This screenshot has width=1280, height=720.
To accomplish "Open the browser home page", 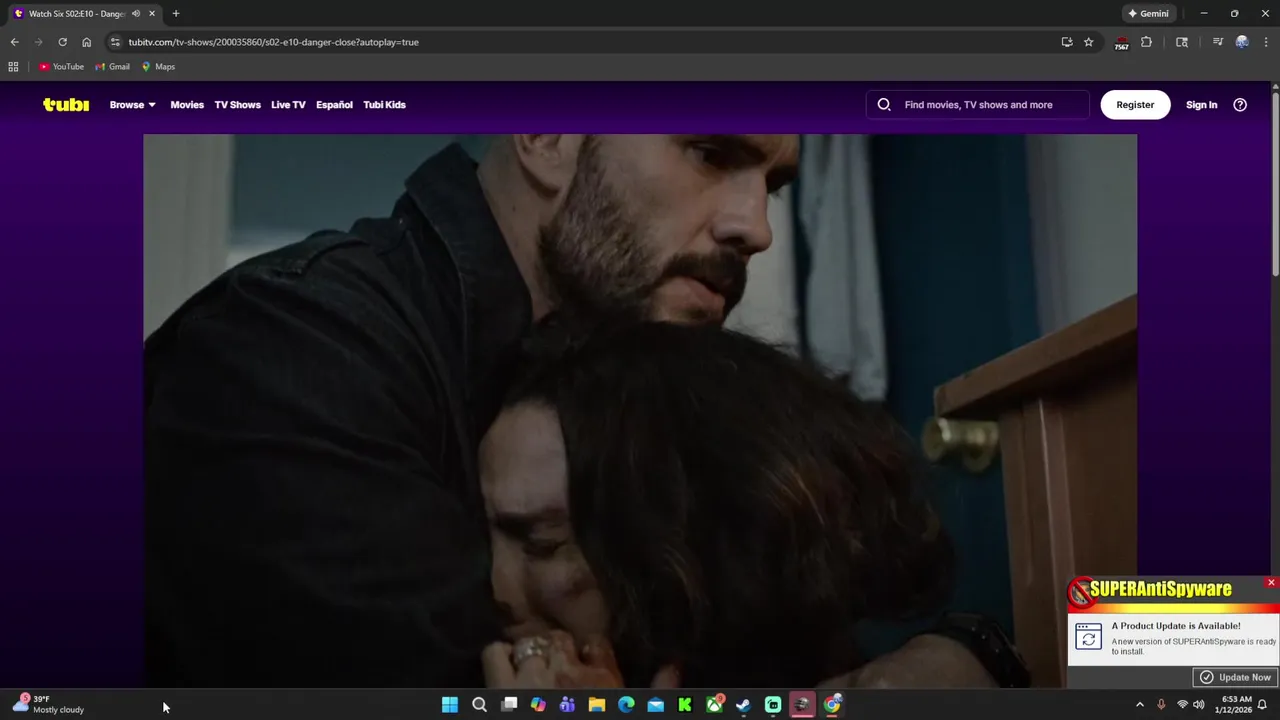I will (86, 42).
